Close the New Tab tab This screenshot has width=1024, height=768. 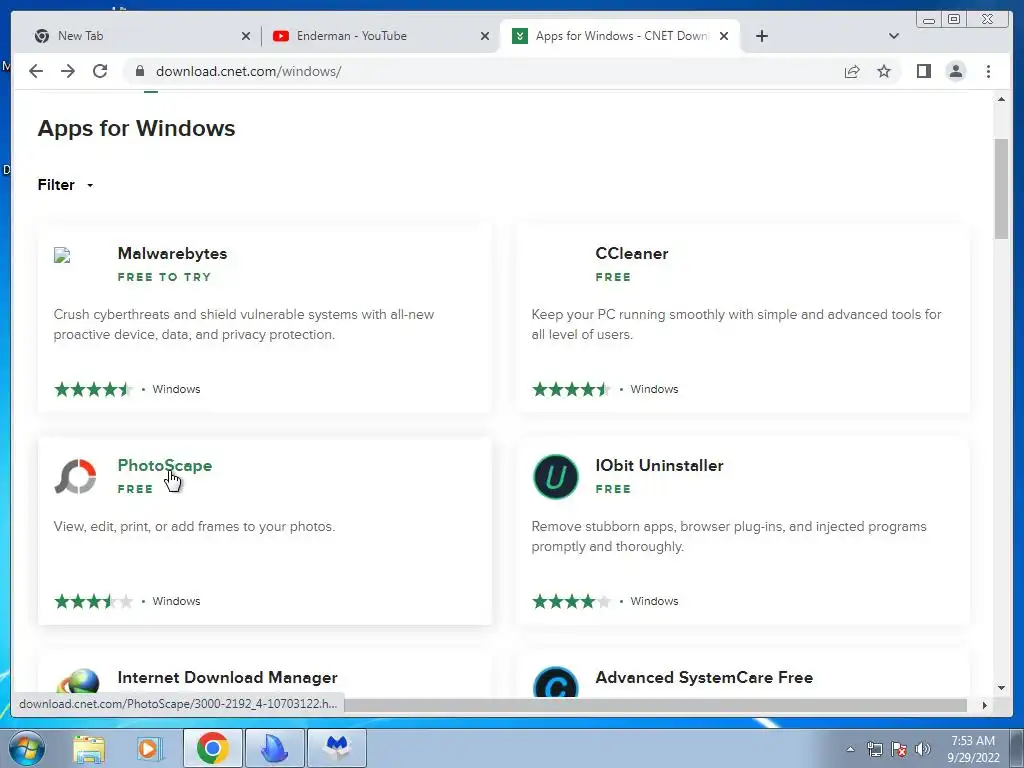(x=246, y=36)
